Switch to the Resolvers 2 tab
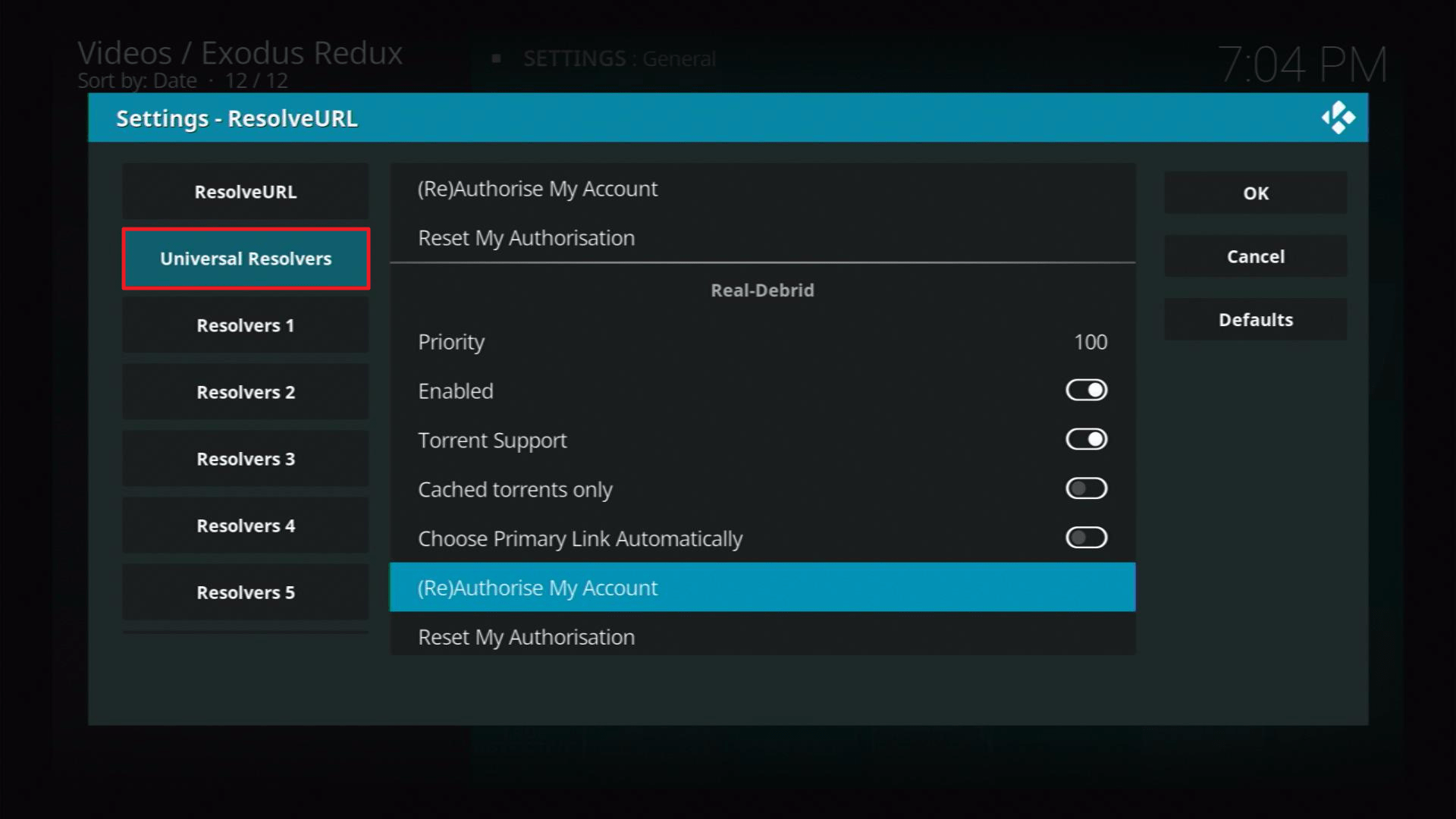 click(246, 392)
